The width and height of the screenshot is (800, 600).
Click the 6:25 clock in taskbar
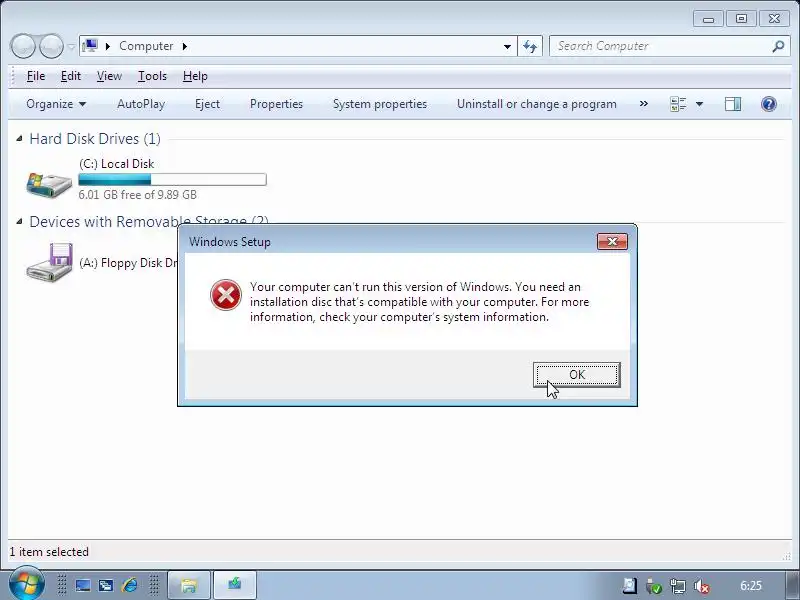[x=751, y=586]
